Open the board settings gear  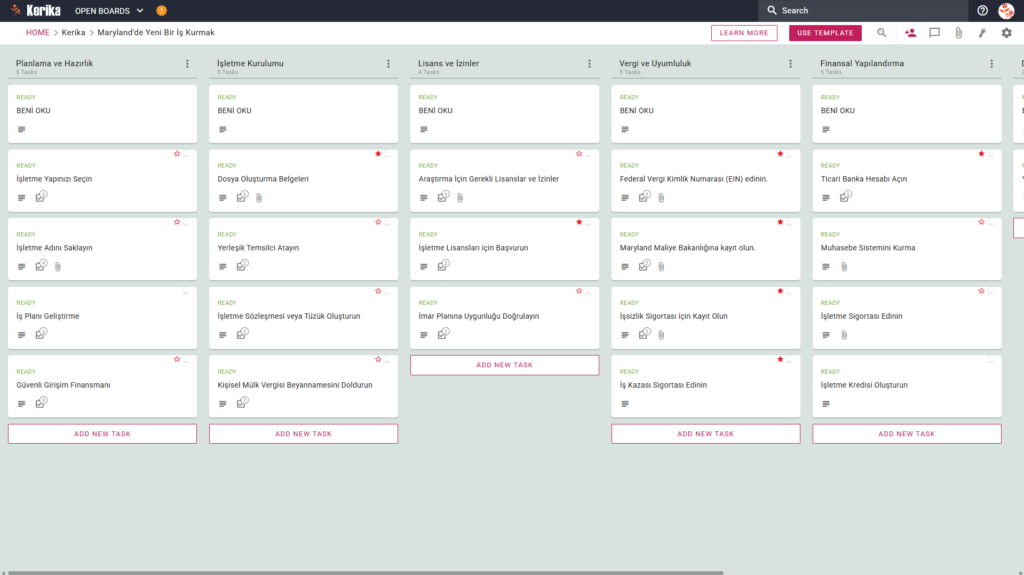coord(1006,33)
